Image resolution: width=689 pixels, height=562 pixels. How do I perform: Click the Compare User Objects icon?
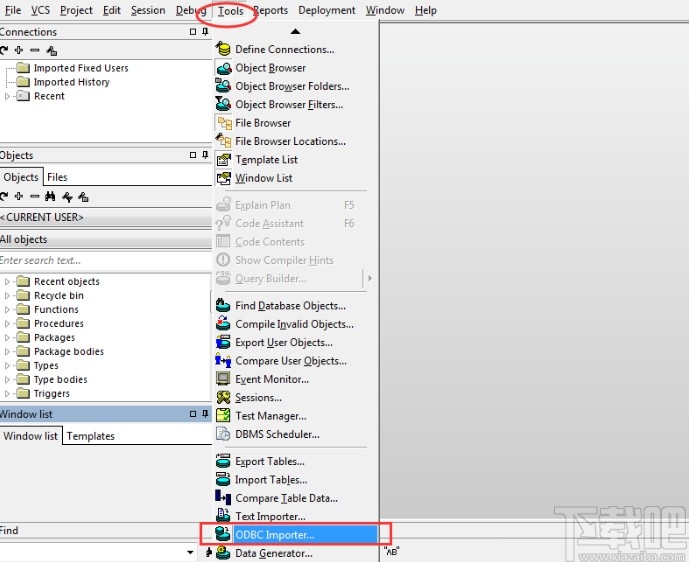point(223,361)
